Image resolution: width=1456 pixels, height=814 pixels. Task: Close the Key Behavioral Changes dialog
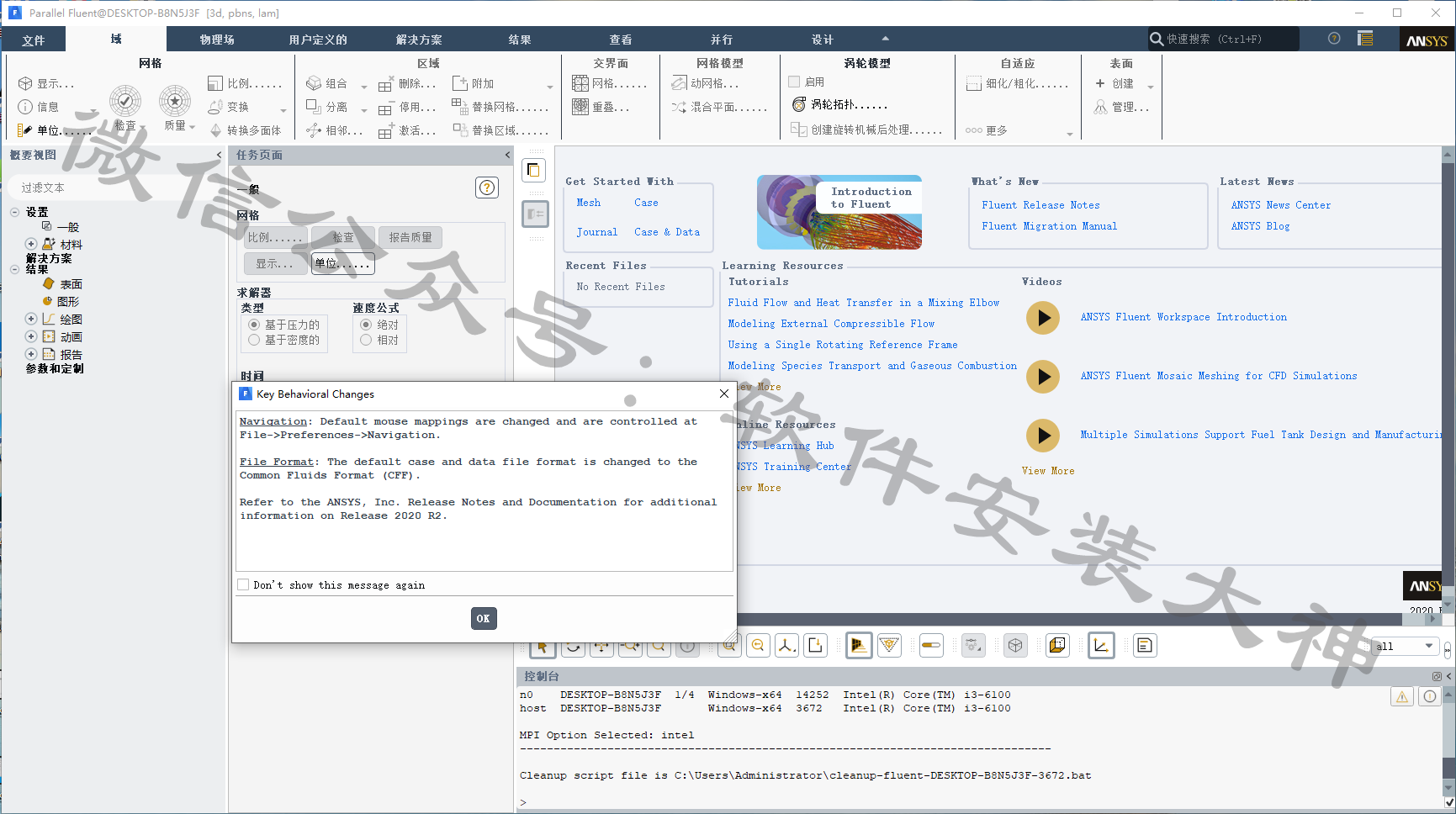[x=724, y=394]
